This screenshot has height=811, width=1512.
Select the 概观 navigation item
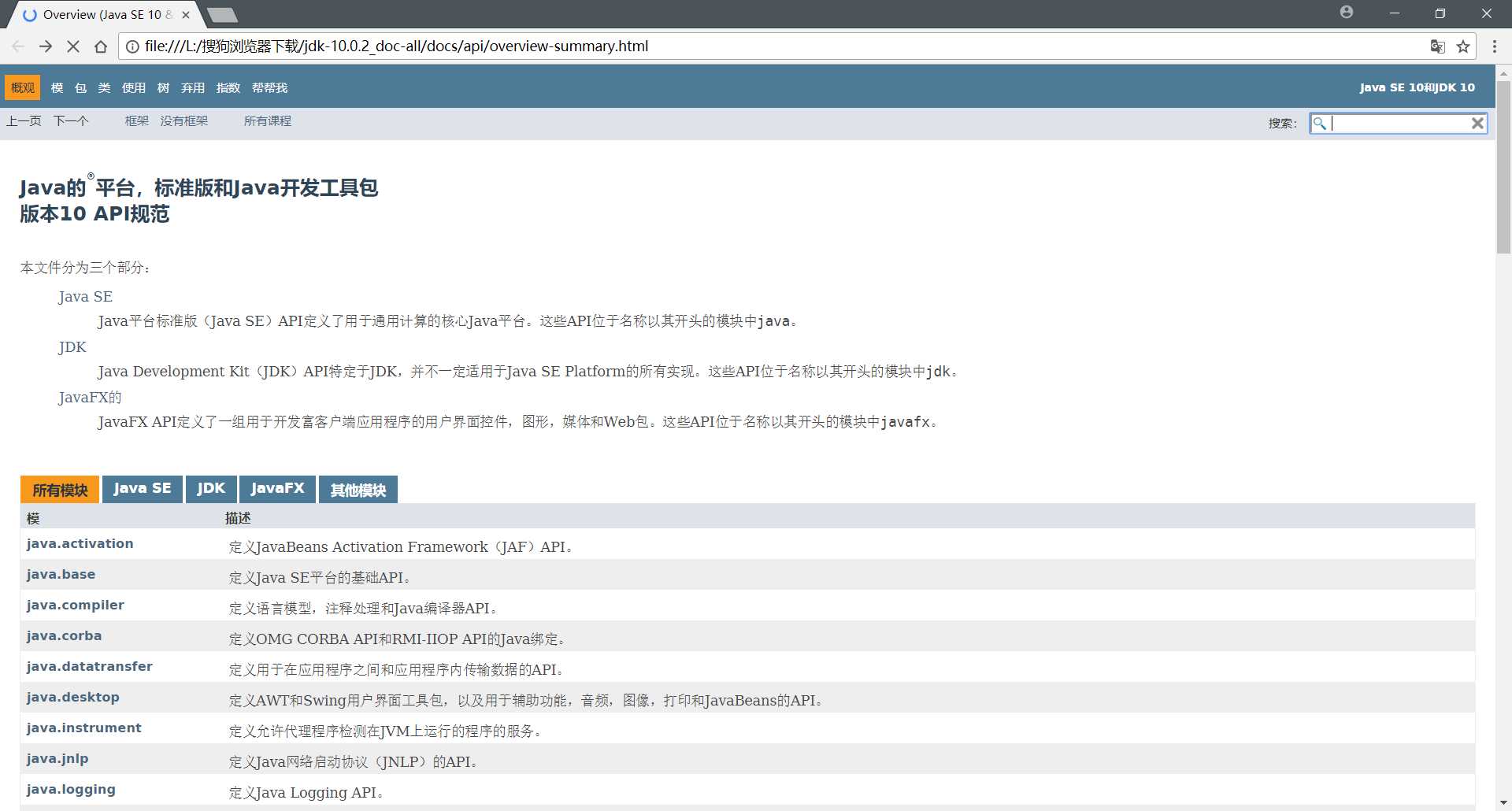click(23, 87)
